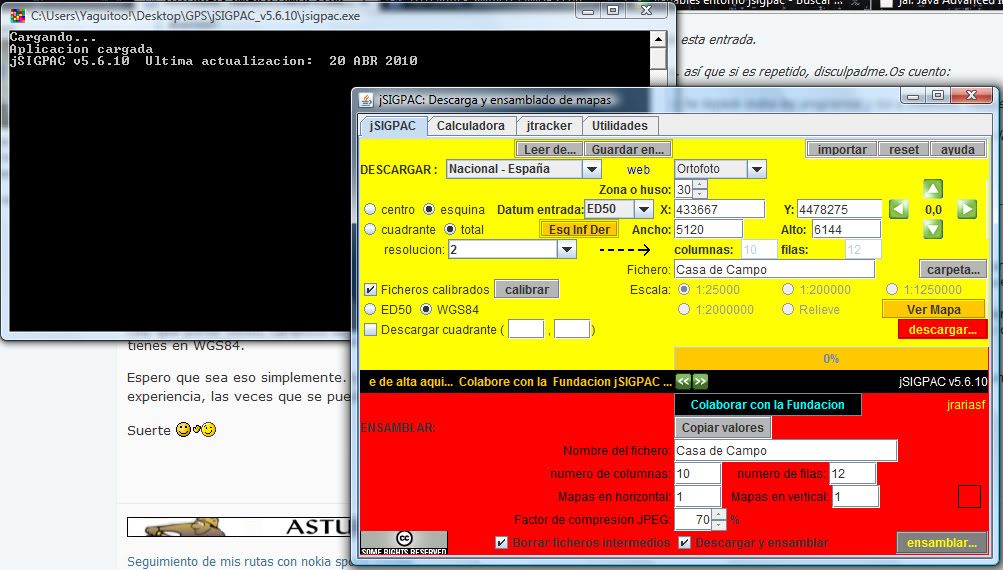Select the ED50 output datum radio
This screenshot has height=570, width=1003.
tap(370, 309)
